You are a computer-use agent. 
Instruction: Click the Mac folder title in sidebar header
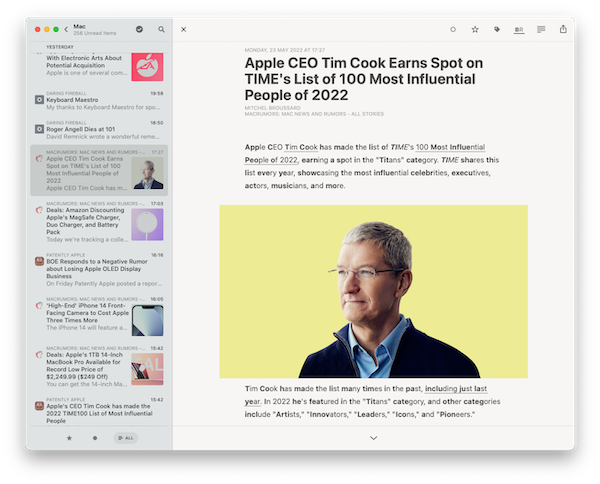[80, 26]
